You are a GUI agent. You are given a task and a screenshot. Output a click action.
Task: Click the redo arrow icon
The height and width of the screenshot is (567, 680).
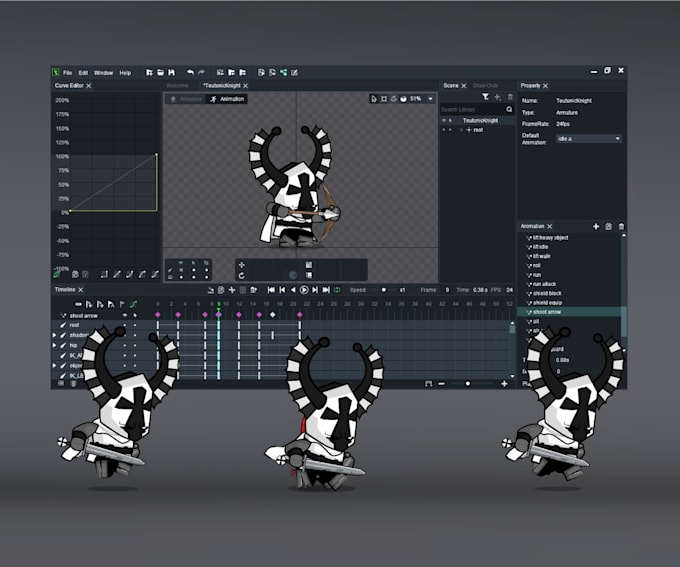coord(201,72)
